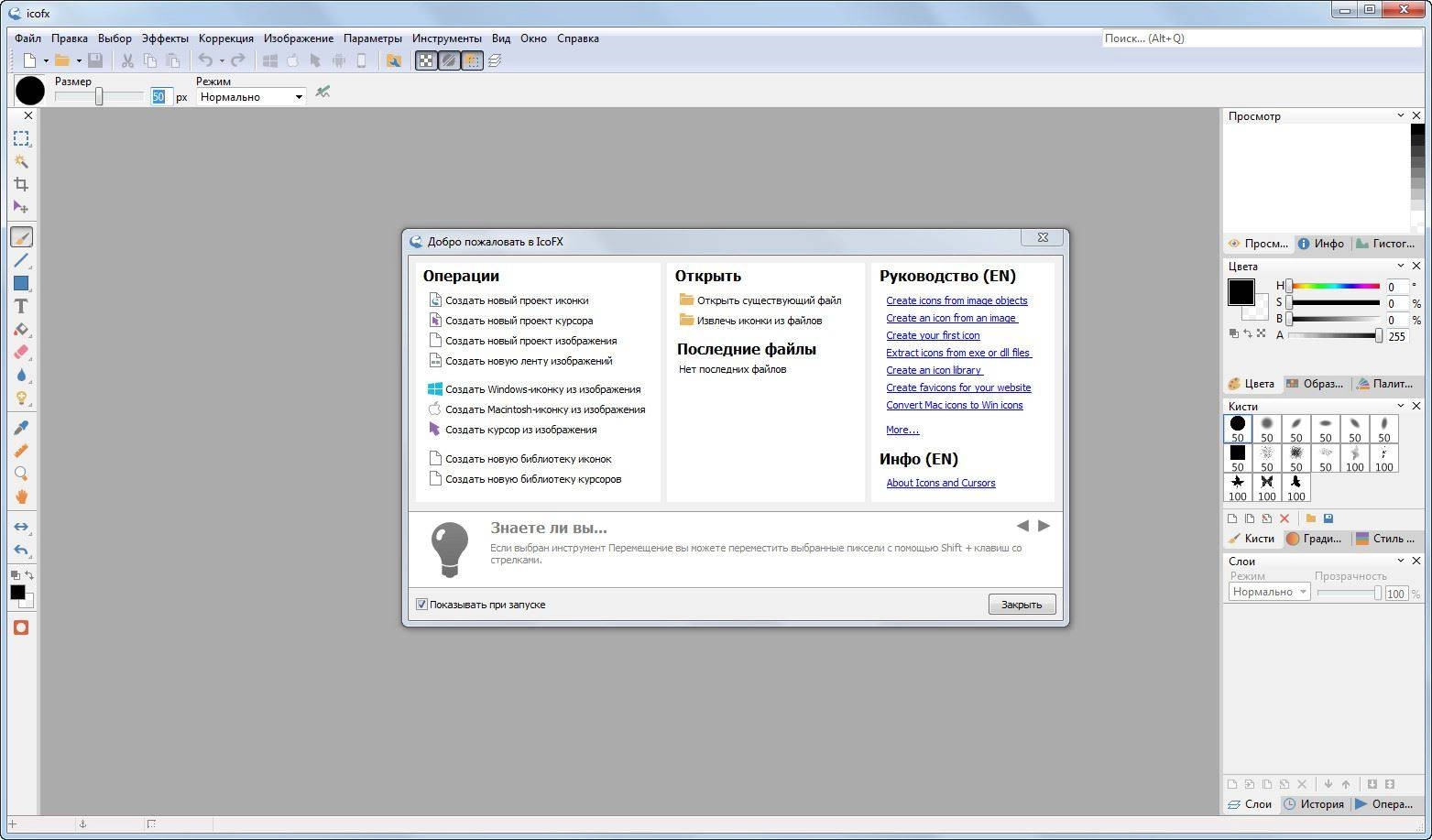The image size is (1432, 840).
Task: Collapse the Слои panel with chevron
Action: tap(1400, 561)
